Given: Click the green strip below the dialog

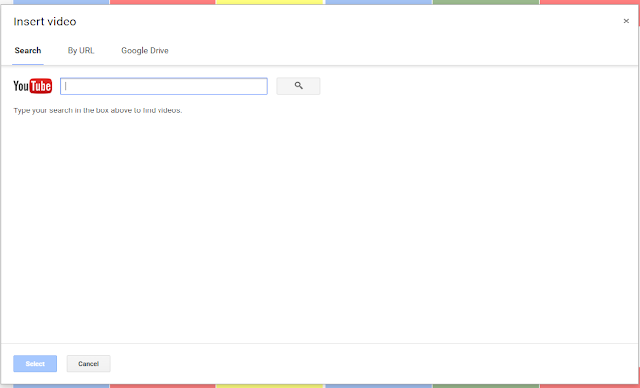Looking at the screenshot, I should [486, 386].
